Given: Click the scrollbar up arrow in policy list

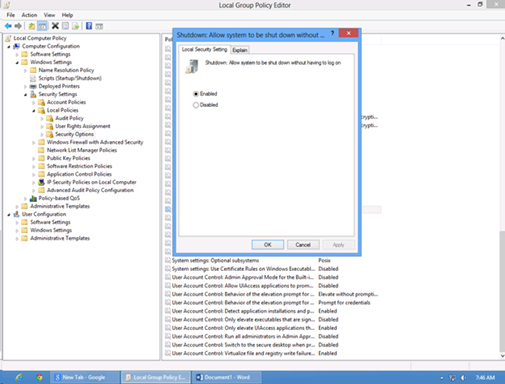Looking at the screenshot, I should [502, 39].
